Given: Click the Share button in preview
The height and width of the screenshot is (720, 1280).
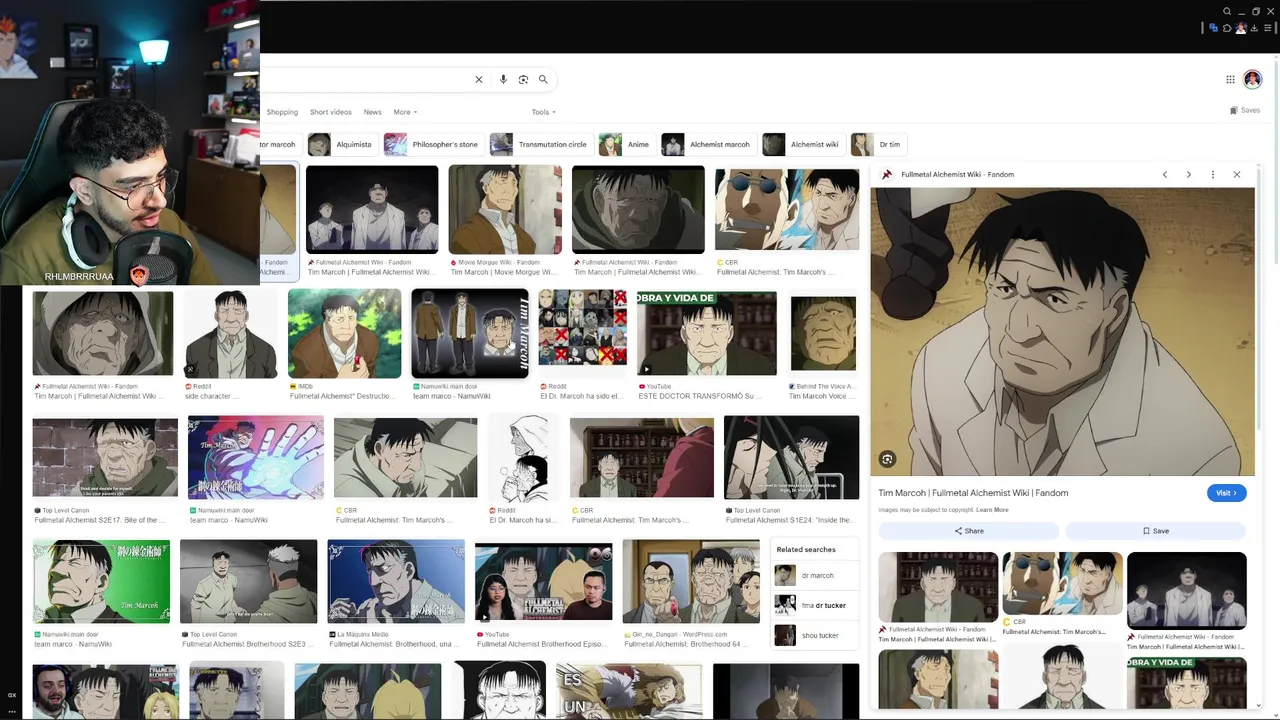Looking at the screenshot, I should [x=968, y=531].
